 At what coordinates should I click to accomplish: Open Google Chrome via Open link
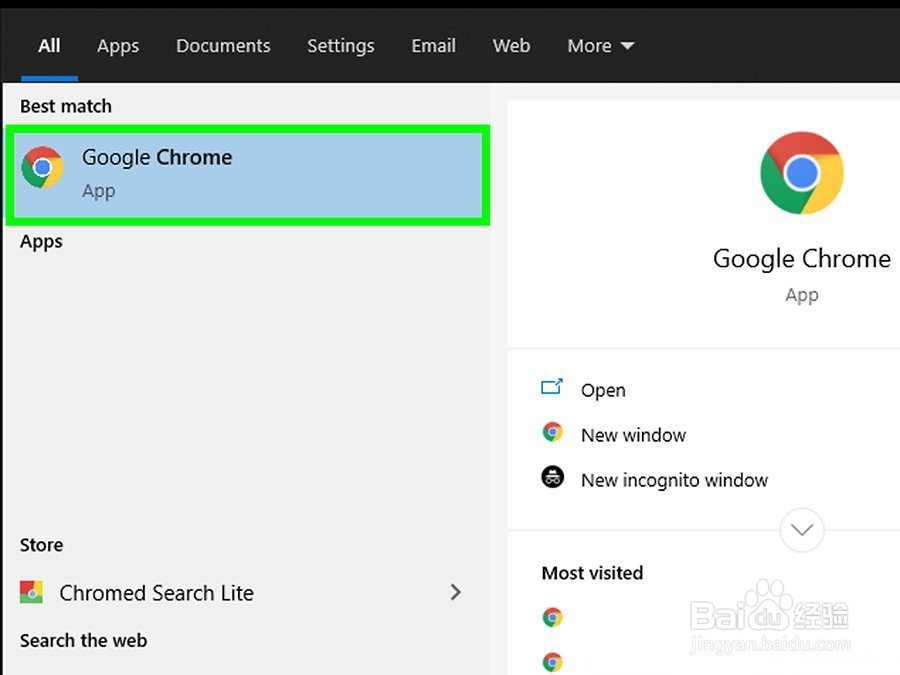pyautogui.click(x=603, y=390)
